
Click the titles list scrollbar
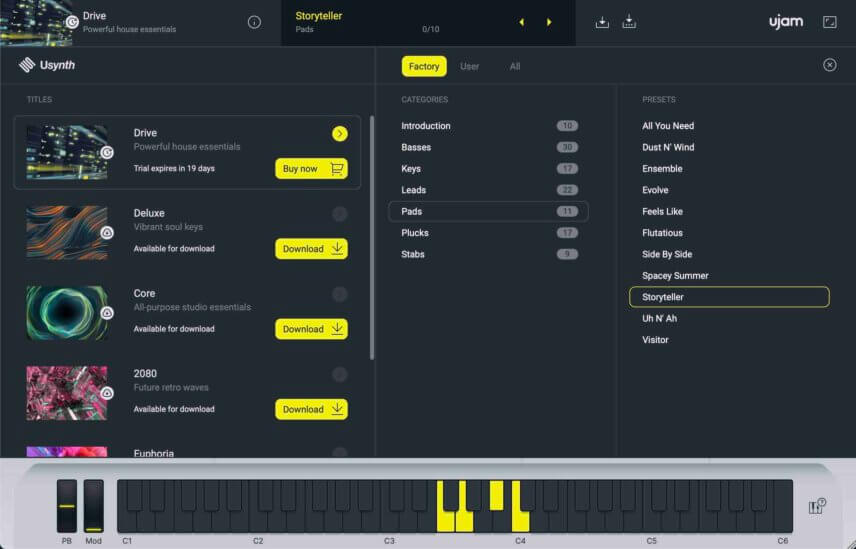(x=372, y=237)
